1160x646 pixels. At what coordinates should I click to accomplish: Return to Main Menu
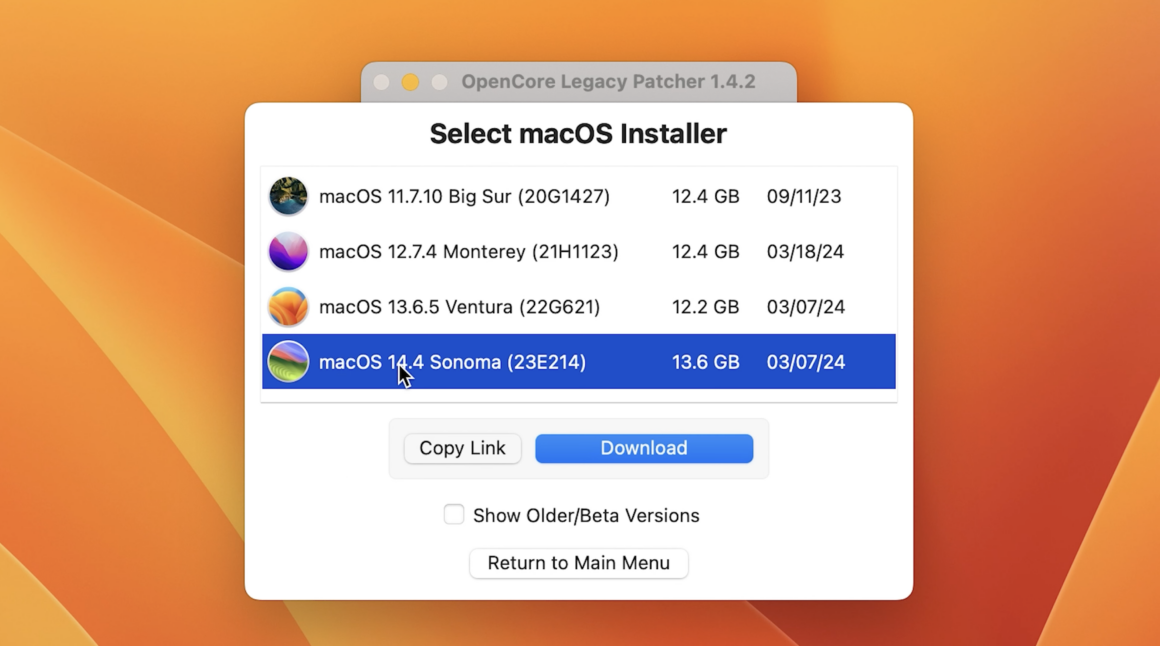click(x=579, y=563)
